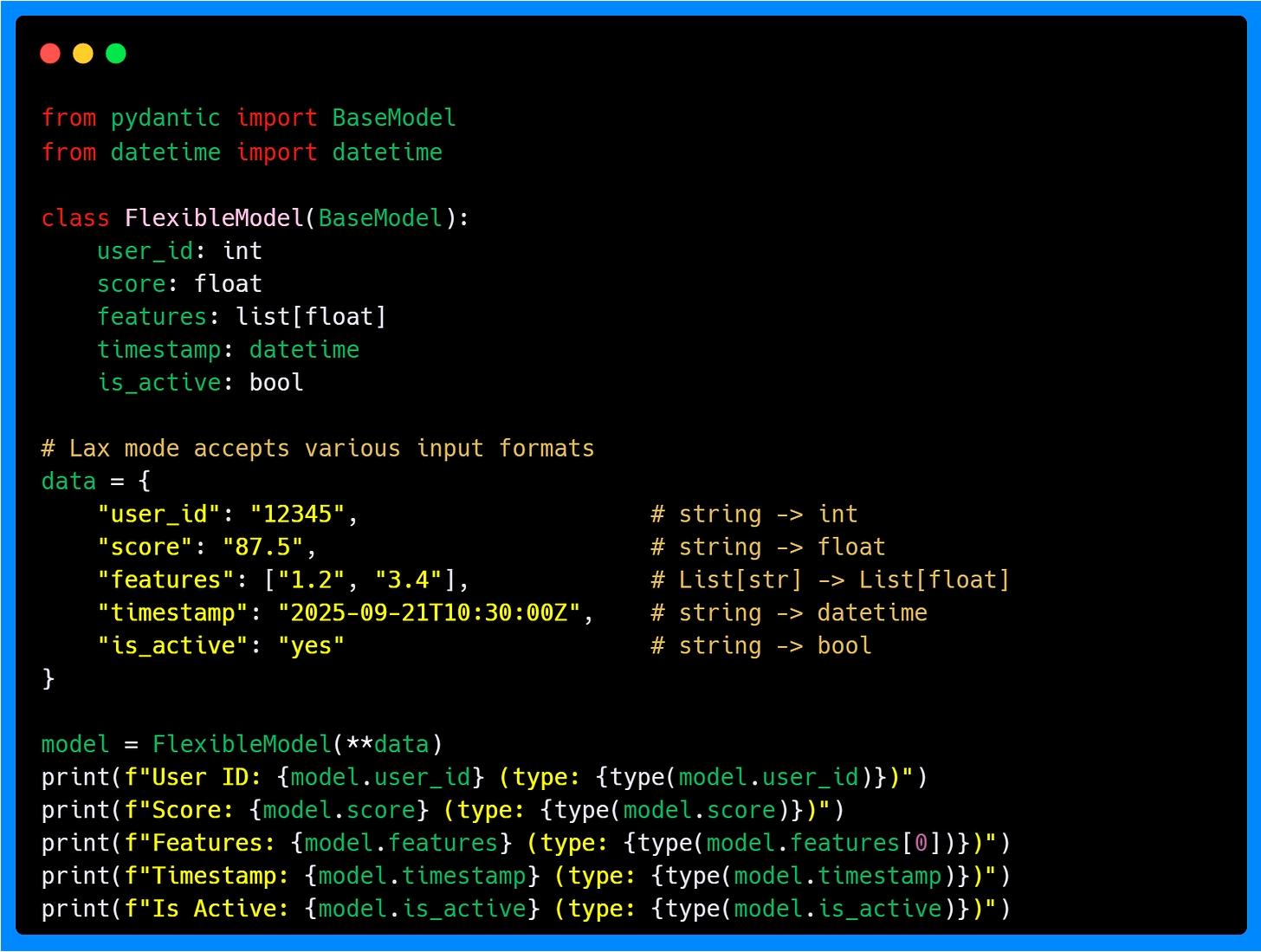This screenshot has height=952, width=1261.
Task: Select the BaseModel import statement
Action: click(248, 117)
